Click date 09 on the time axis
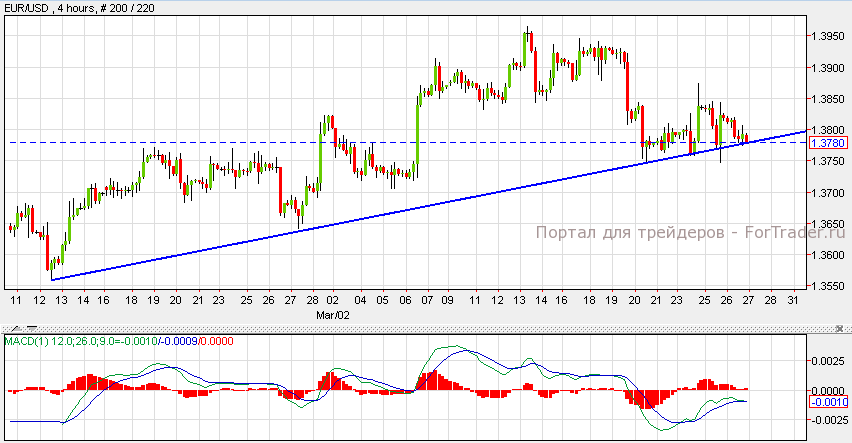The height and width of the screenshot is (443, 852). [x=448, y=300]
